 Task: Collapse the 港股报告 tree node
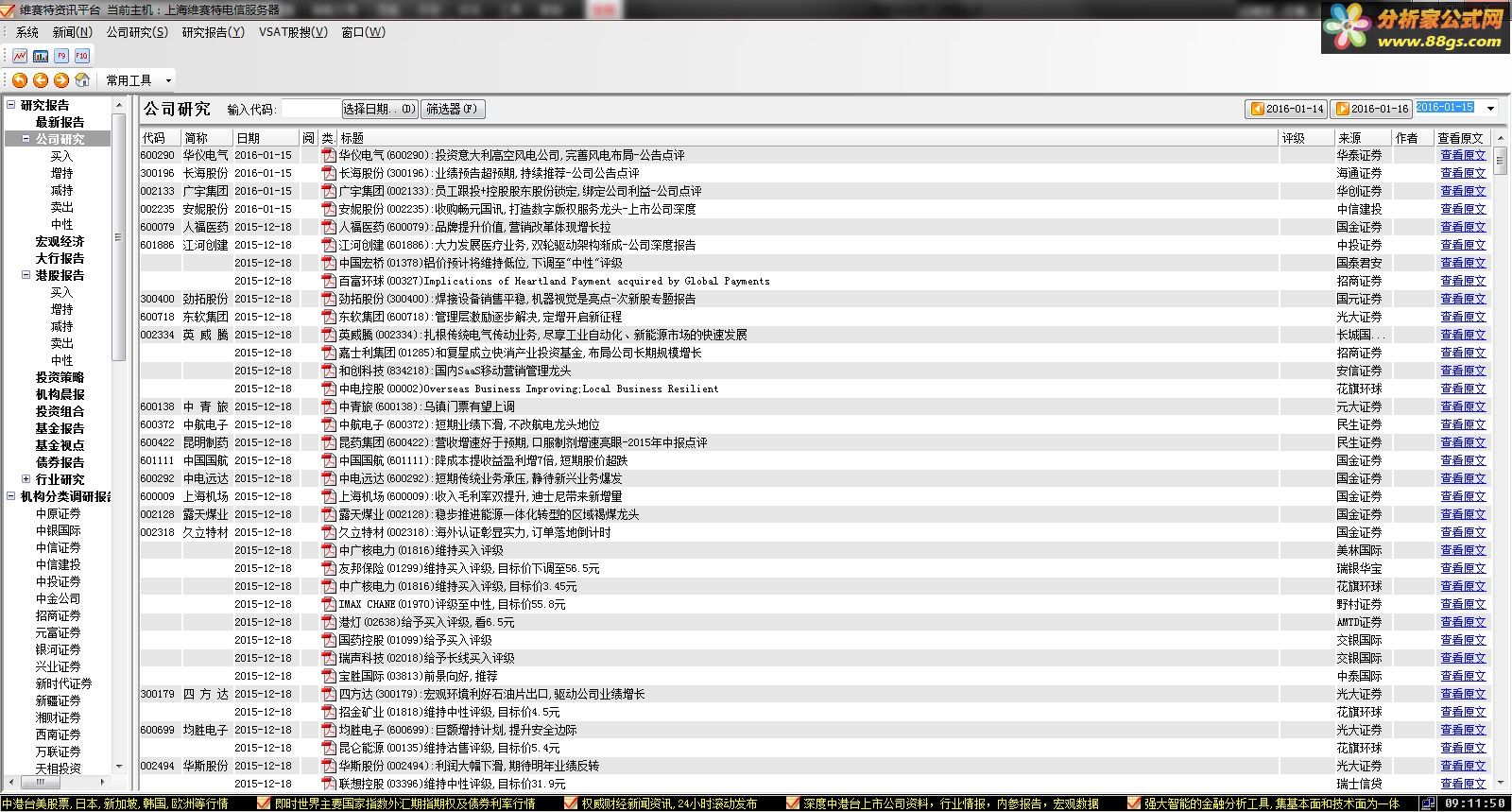click(x=26, y=275)
